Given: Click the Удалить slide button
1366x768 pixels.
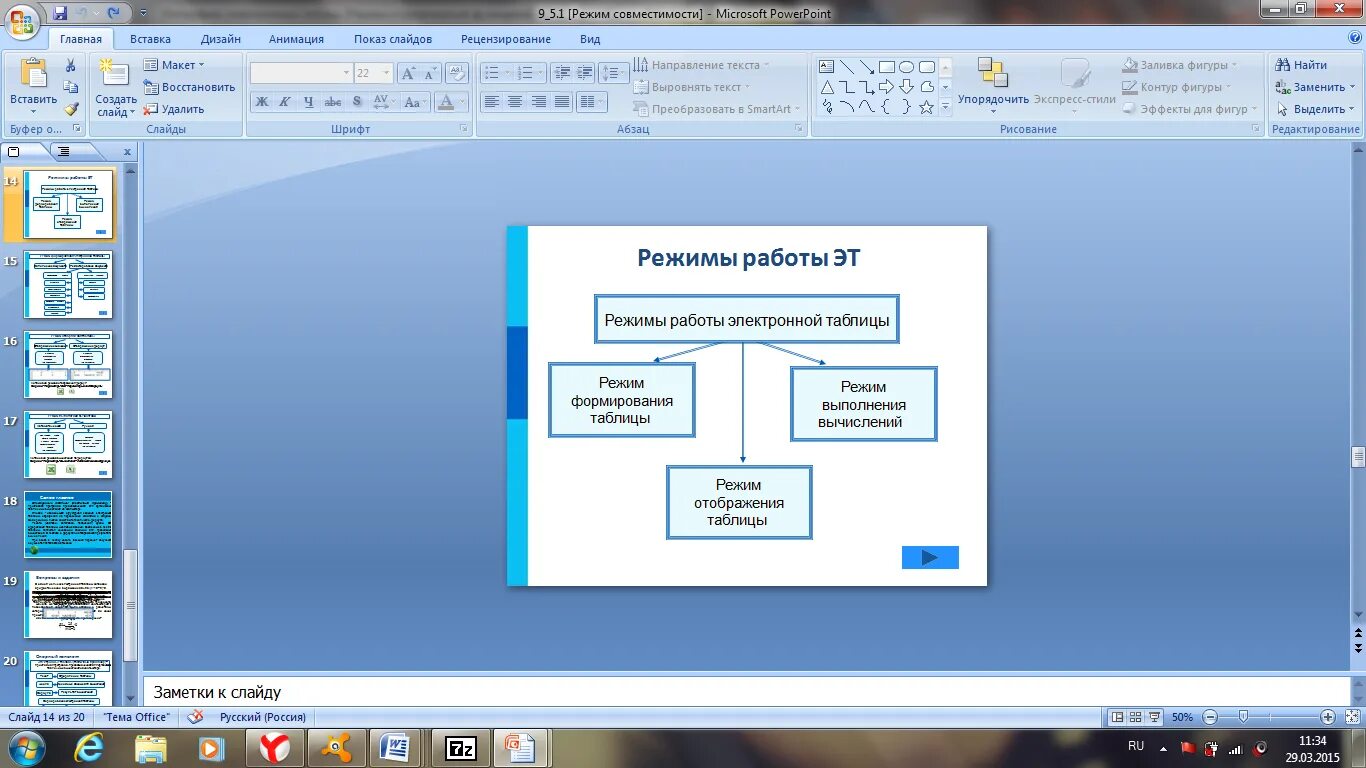Looking at the screenshot, I should 174,109.
